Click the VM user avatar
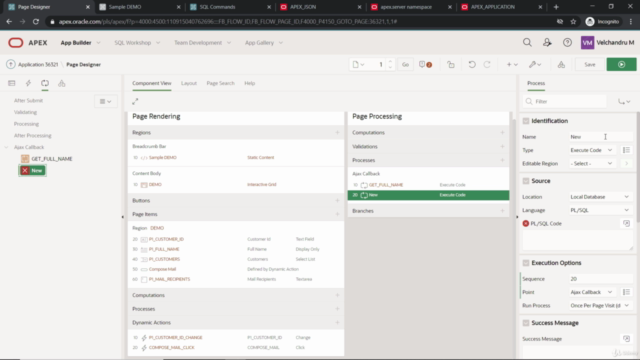The width and height of the screenshot is (640, 360). point(587,42)
